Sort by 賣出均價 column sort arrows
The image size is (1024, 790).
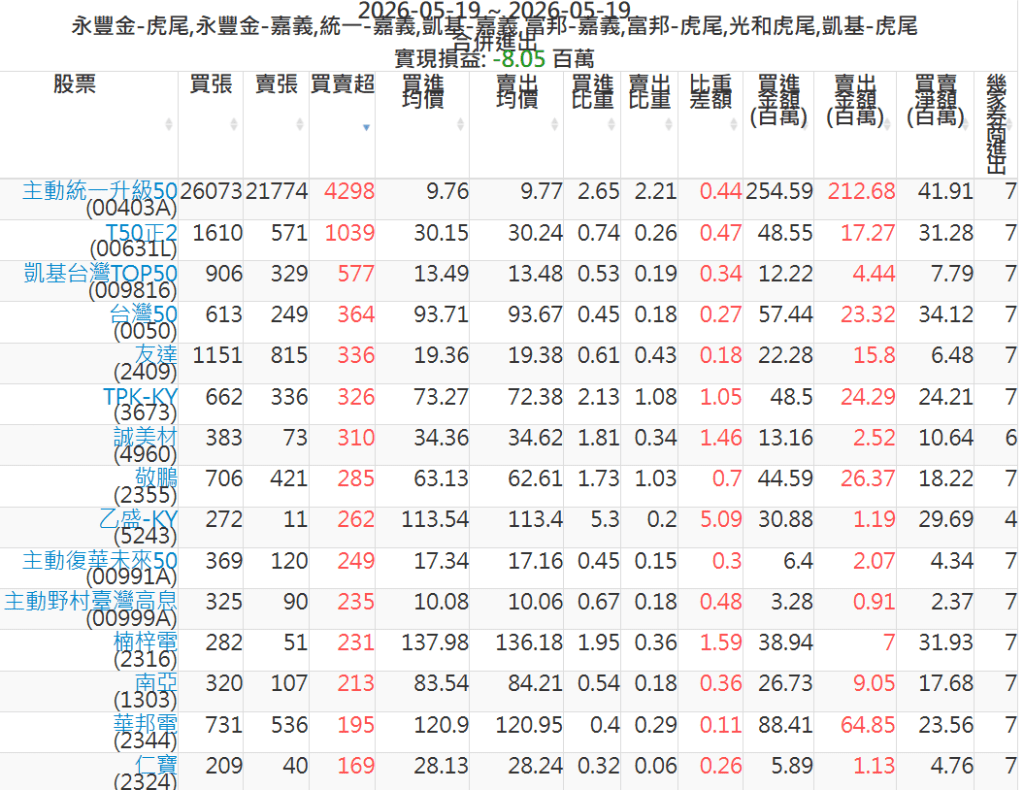(554, 124)
